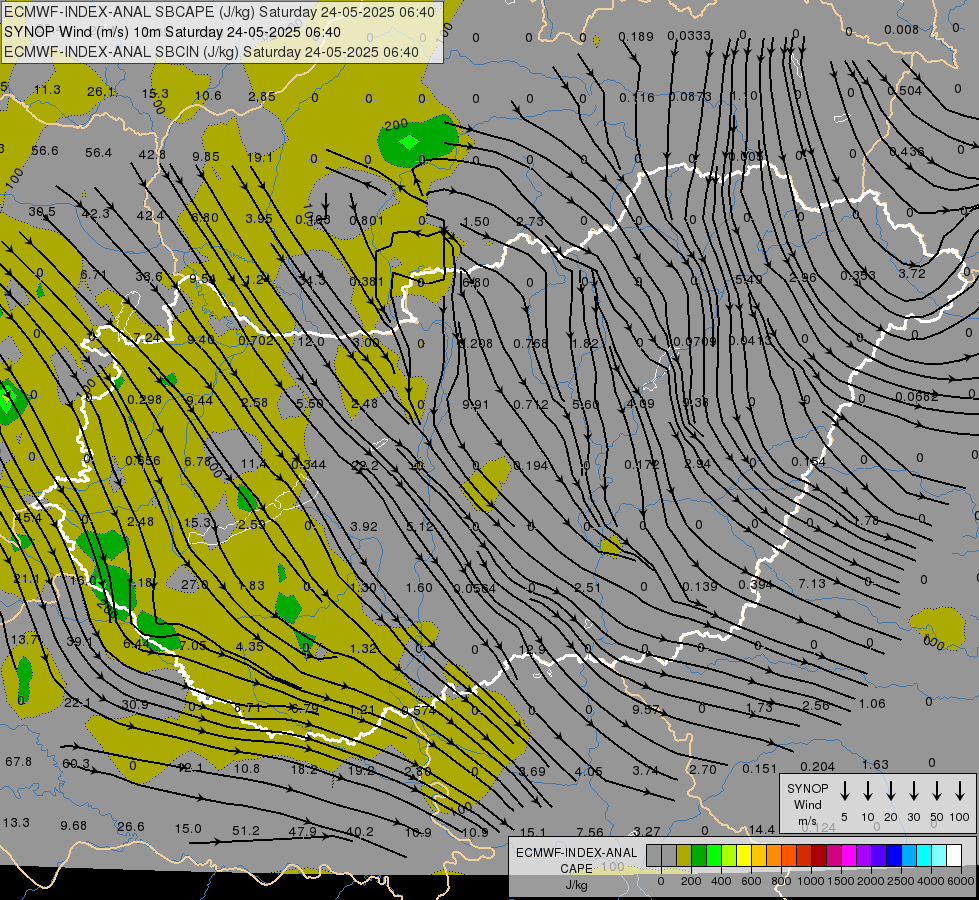Select the dark green CAPE scale swatch
The image size is (979, 900).
[x=699, y=856]
